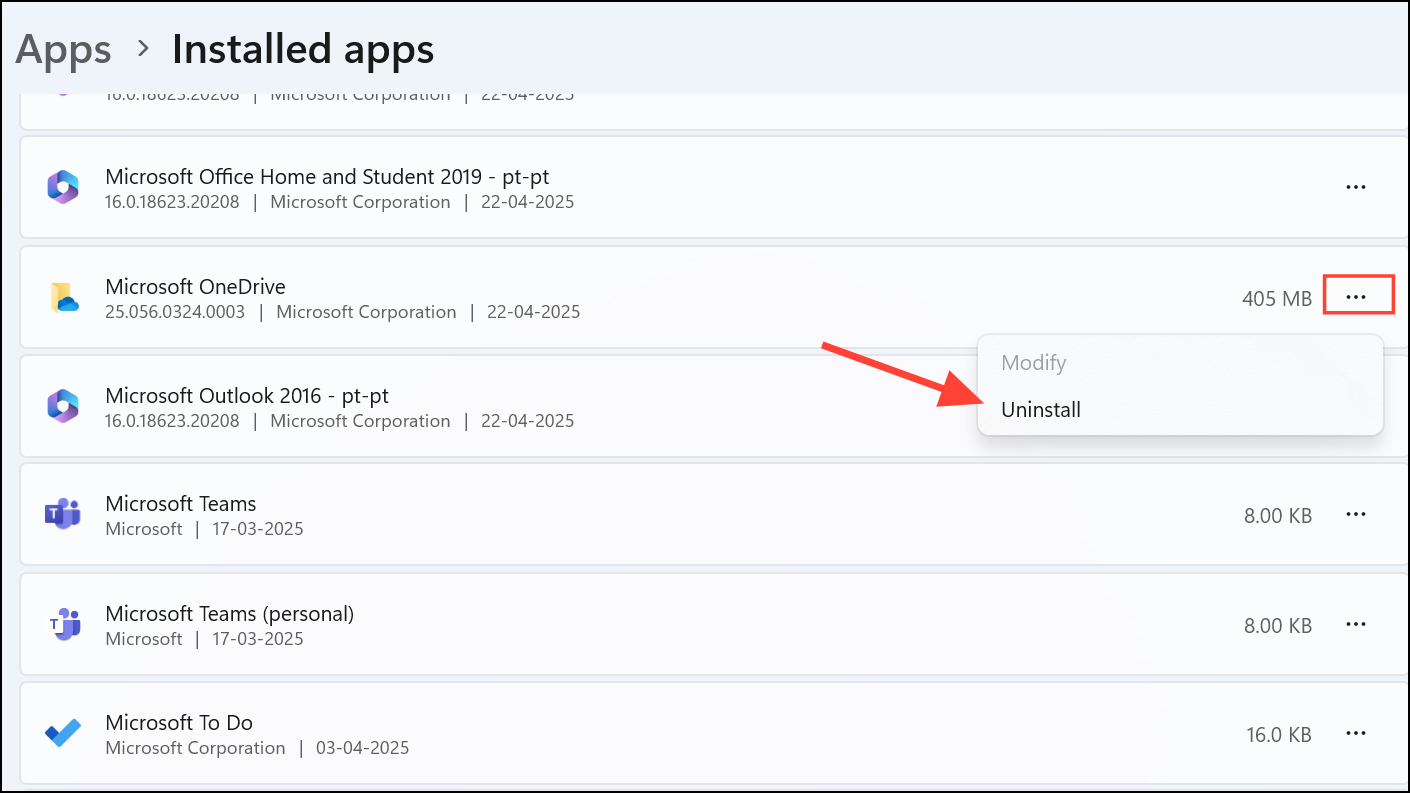
Task: Open the three-dot menu for Microsoft Teams 17-03-2025 8.00 KB
Action: pos(1356,514)
